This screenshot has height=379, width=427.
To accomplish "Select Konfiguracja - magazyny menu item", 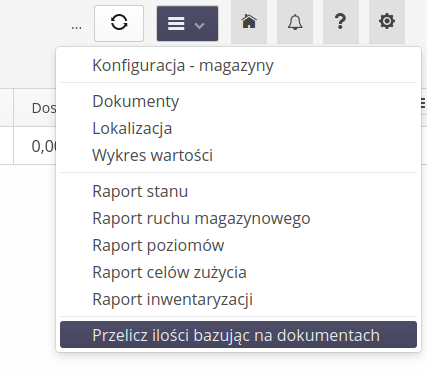I will coord(238,65).
